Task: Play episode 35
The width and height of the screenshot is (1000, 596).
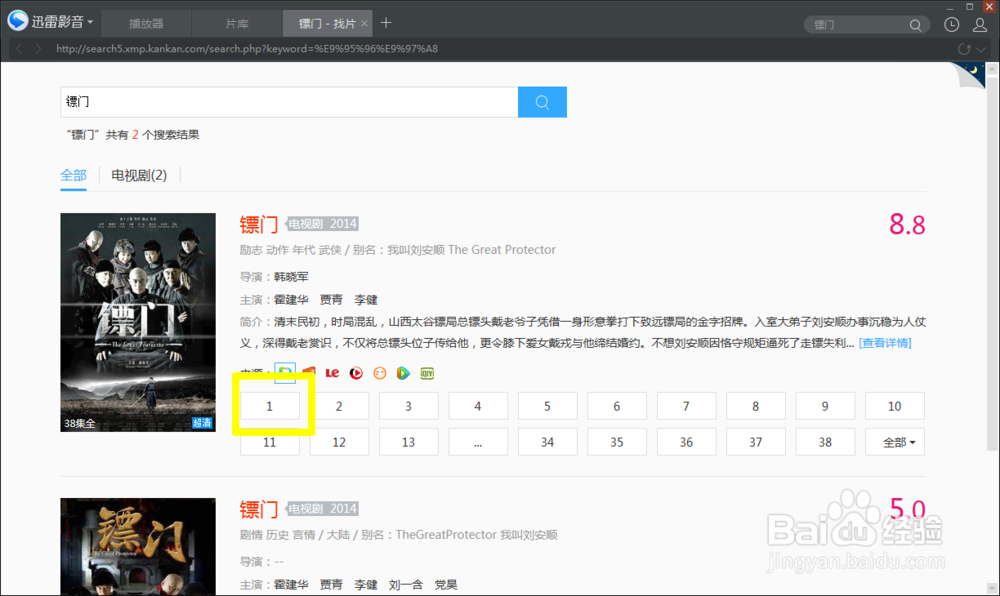Action: pos(617,442)
